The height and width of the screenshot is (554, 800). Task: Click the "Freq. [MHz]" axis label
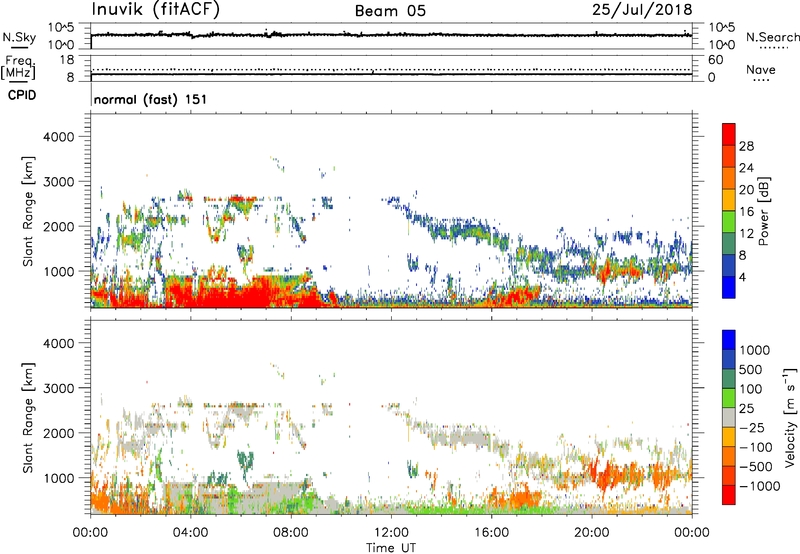(18, 67)
